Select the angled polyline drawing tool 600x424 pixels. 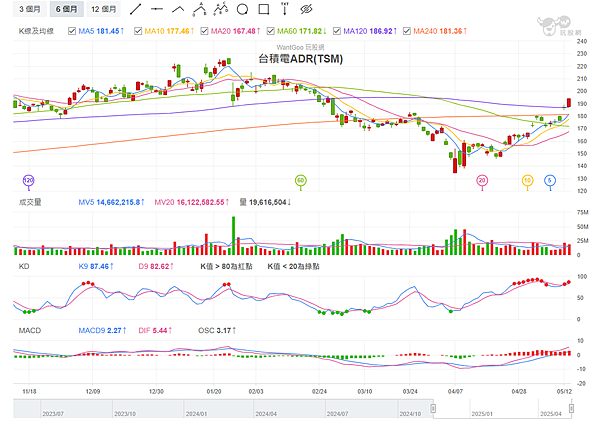coord(178,9)
